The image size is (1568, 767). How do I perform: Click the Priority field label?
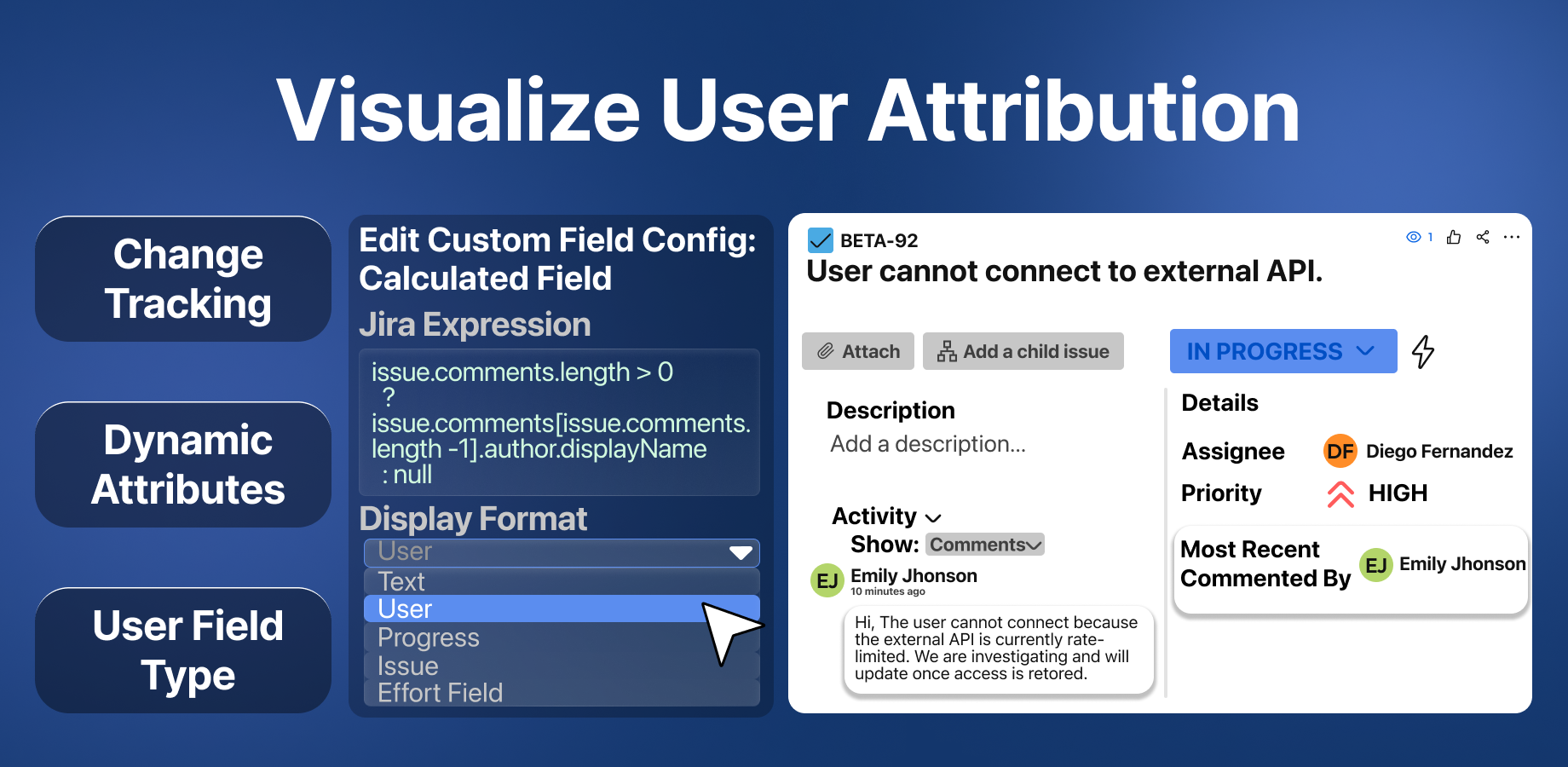[1221, 493]
